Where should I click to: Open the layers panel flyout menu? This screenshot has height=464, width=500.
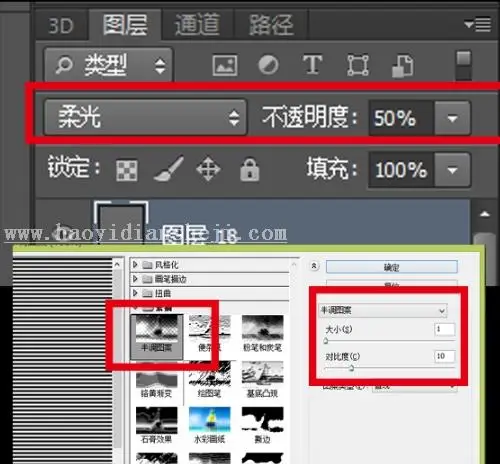pyautogui.click(x=478, y=24)
